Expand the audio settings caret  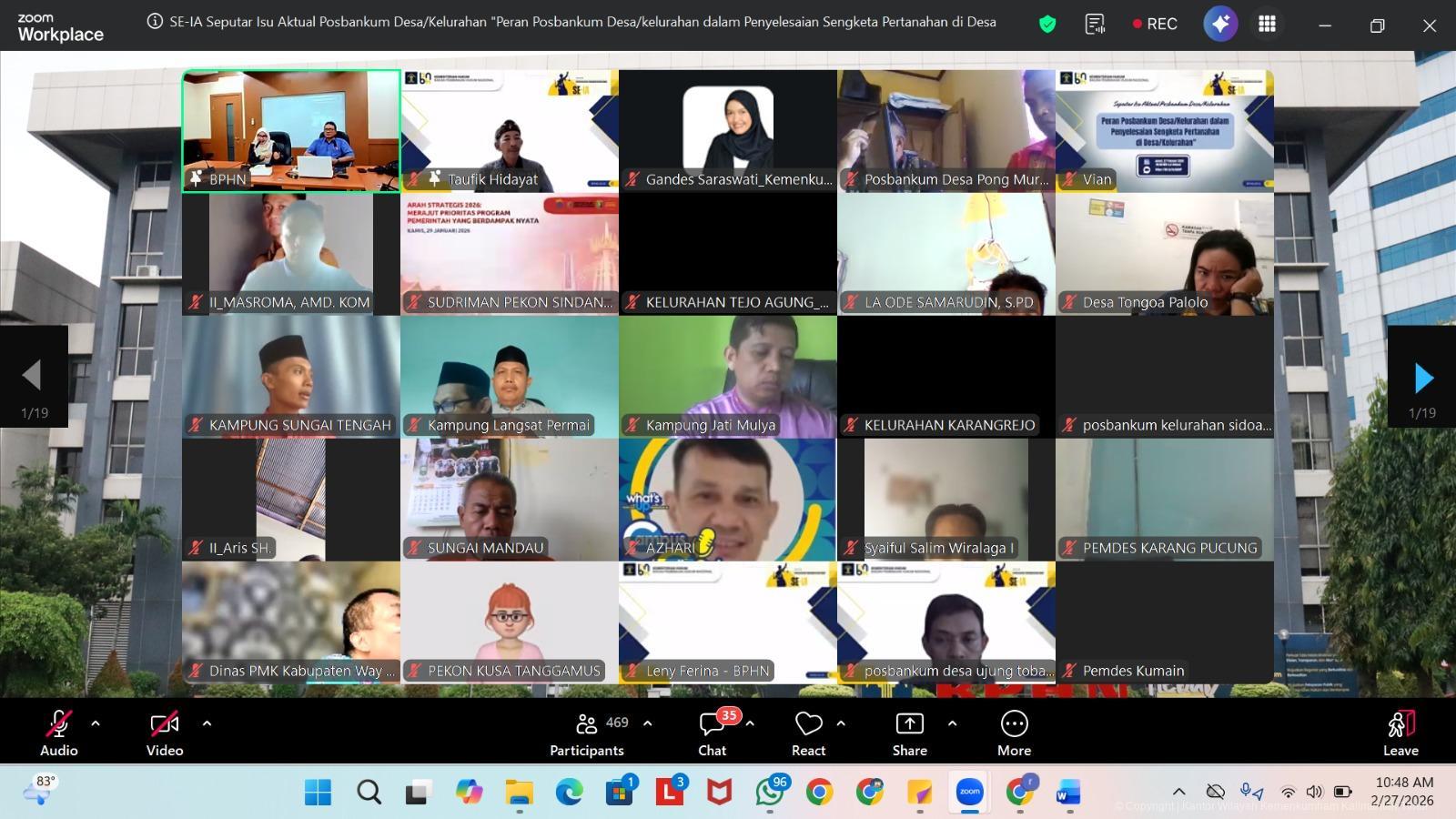[x=96, y=723]
